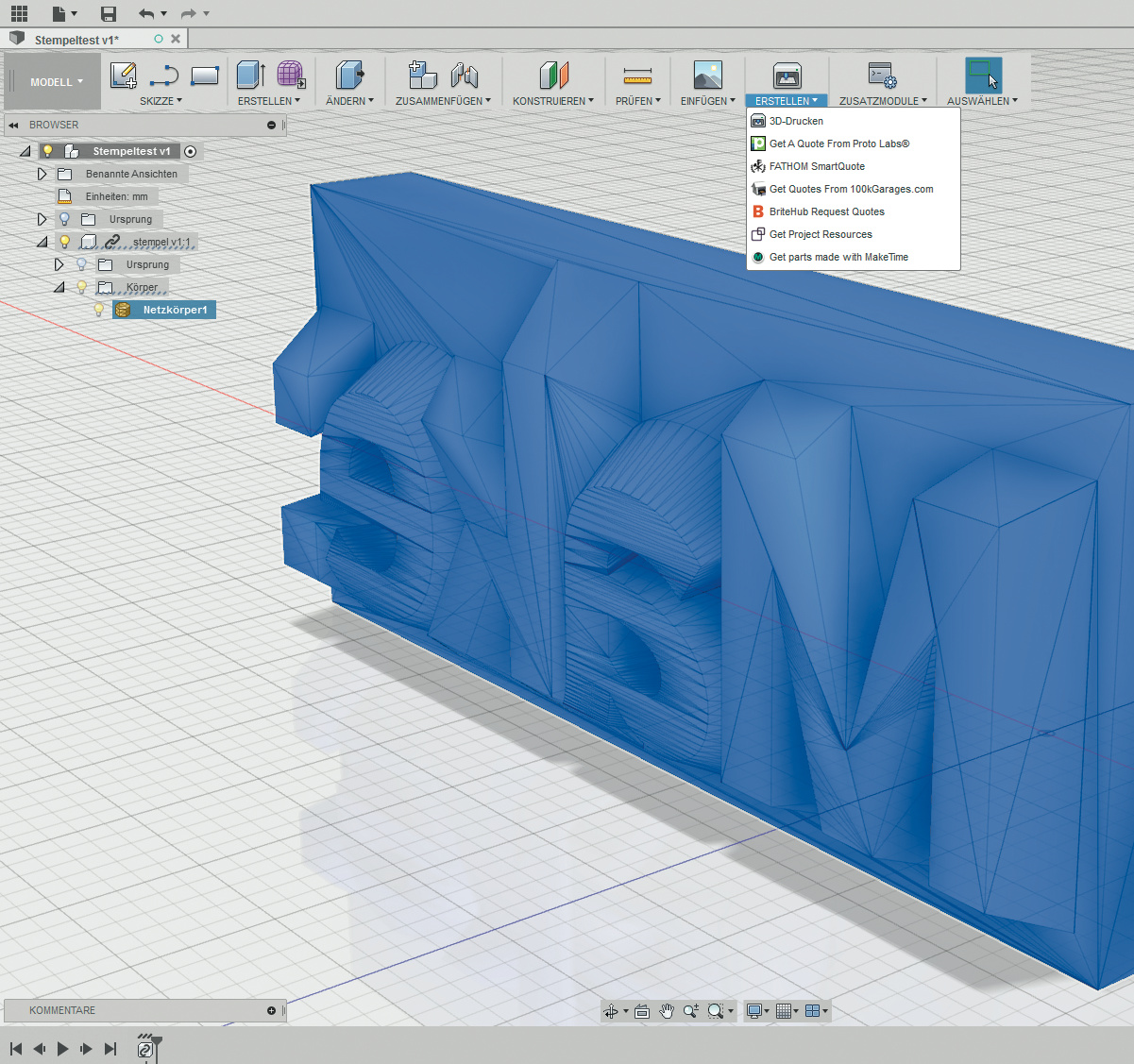Select the pan hand tool
The height and width of the screenshot is (1064, 1134).
click(x=667, y=1011)
